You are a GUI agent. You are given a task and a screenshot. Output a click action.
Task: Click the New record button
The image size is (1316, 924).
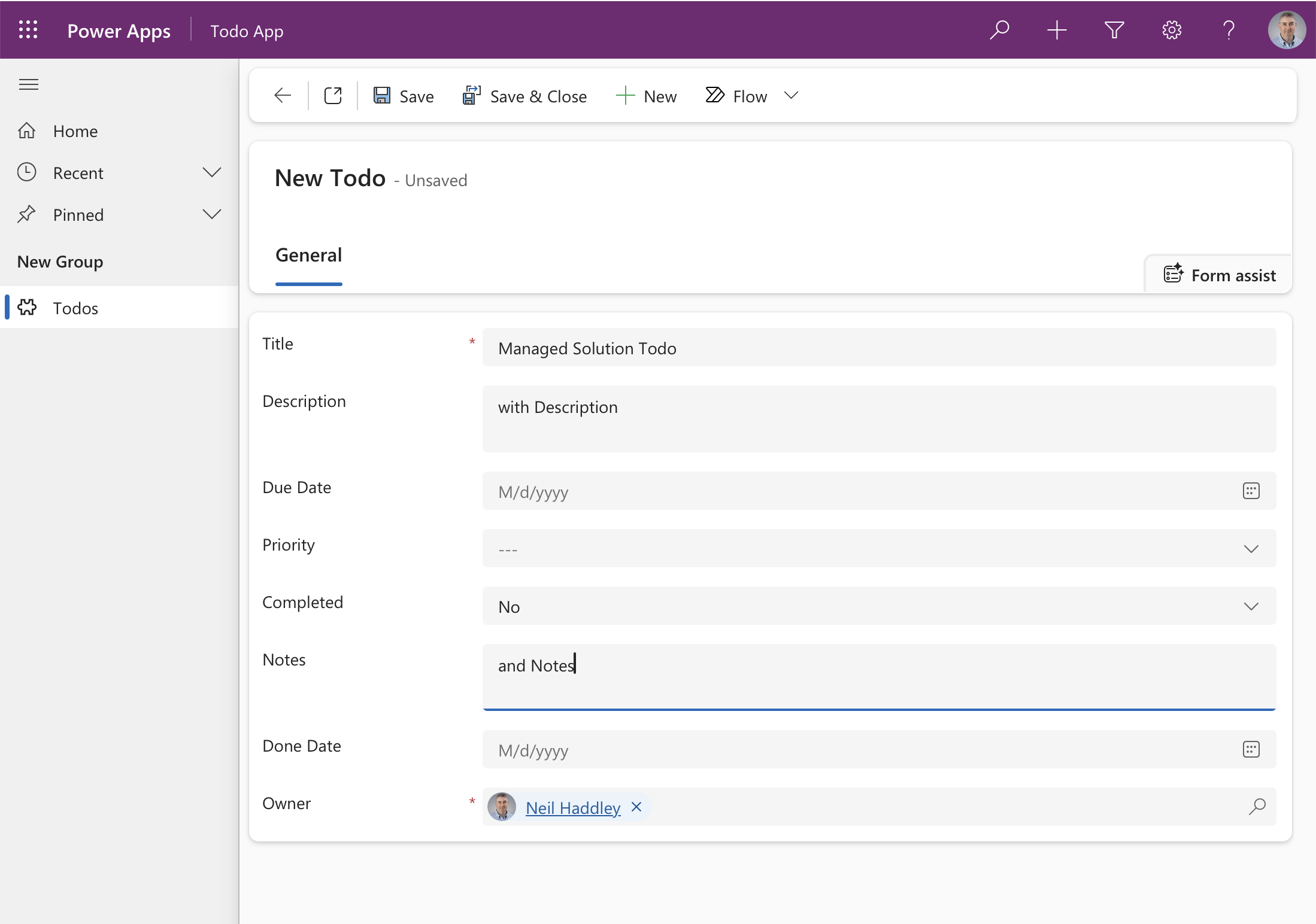[x=646, y=96]
